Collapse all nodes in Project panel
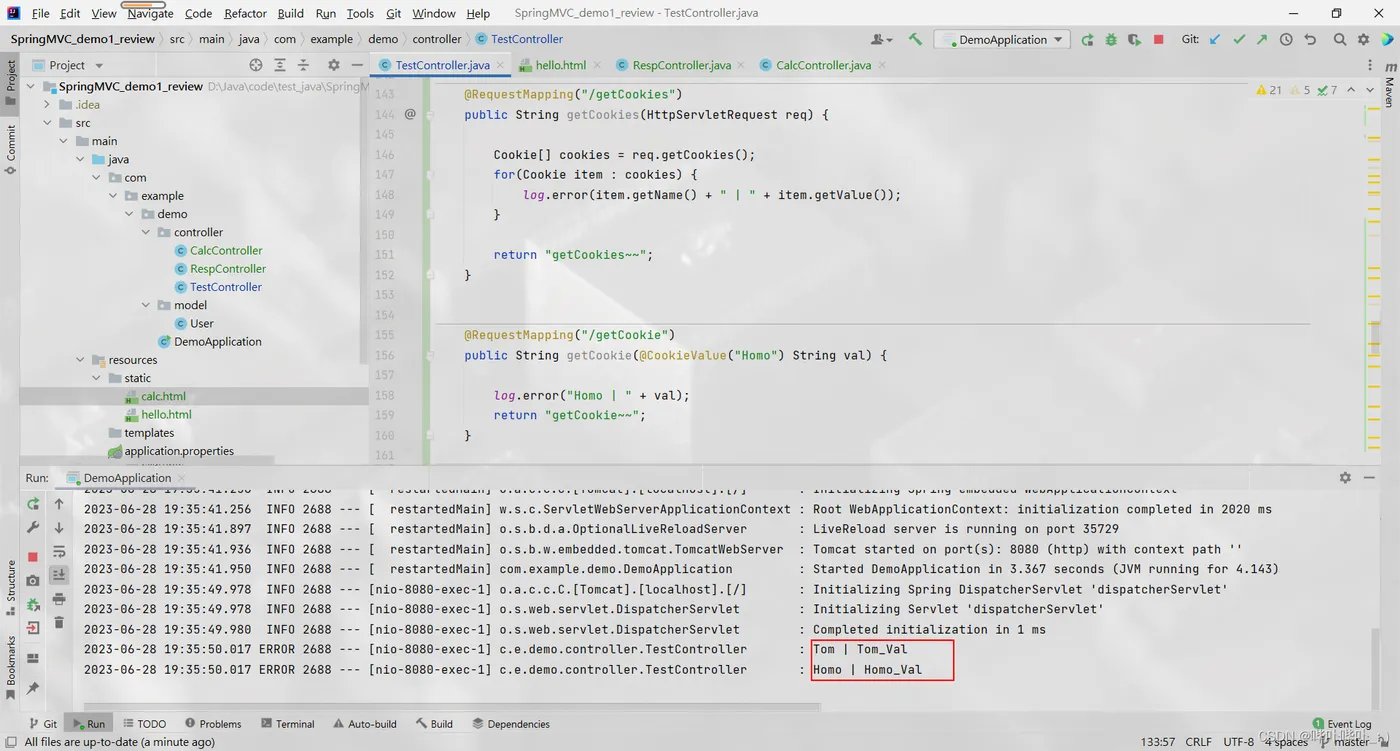This screenshot has height=751, width=1400. point(303,65)
